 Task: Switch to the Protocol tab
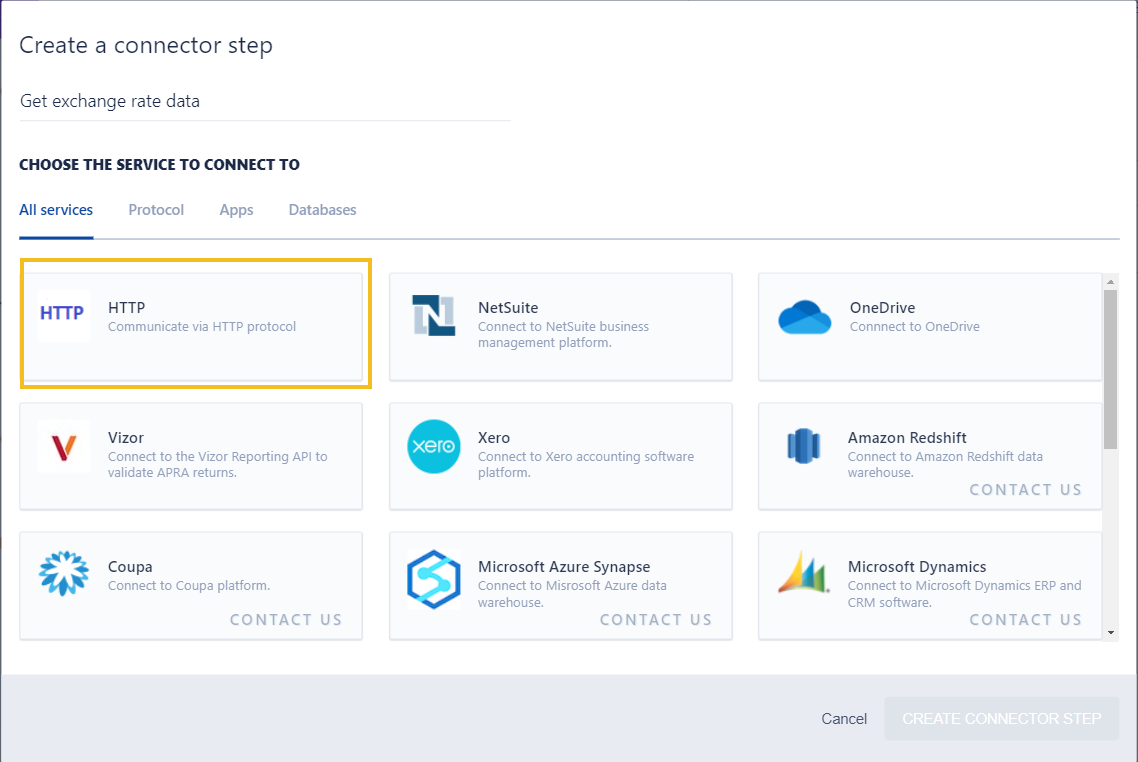click(156, 210)
